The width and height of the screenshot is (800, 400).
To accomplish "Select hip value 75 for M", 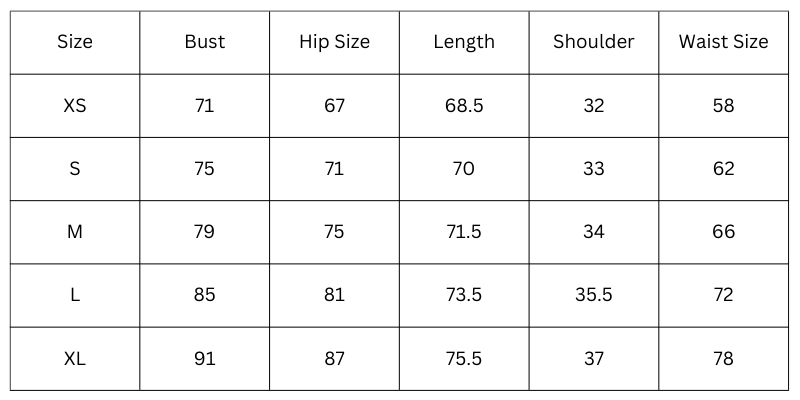I will point(334,232).
